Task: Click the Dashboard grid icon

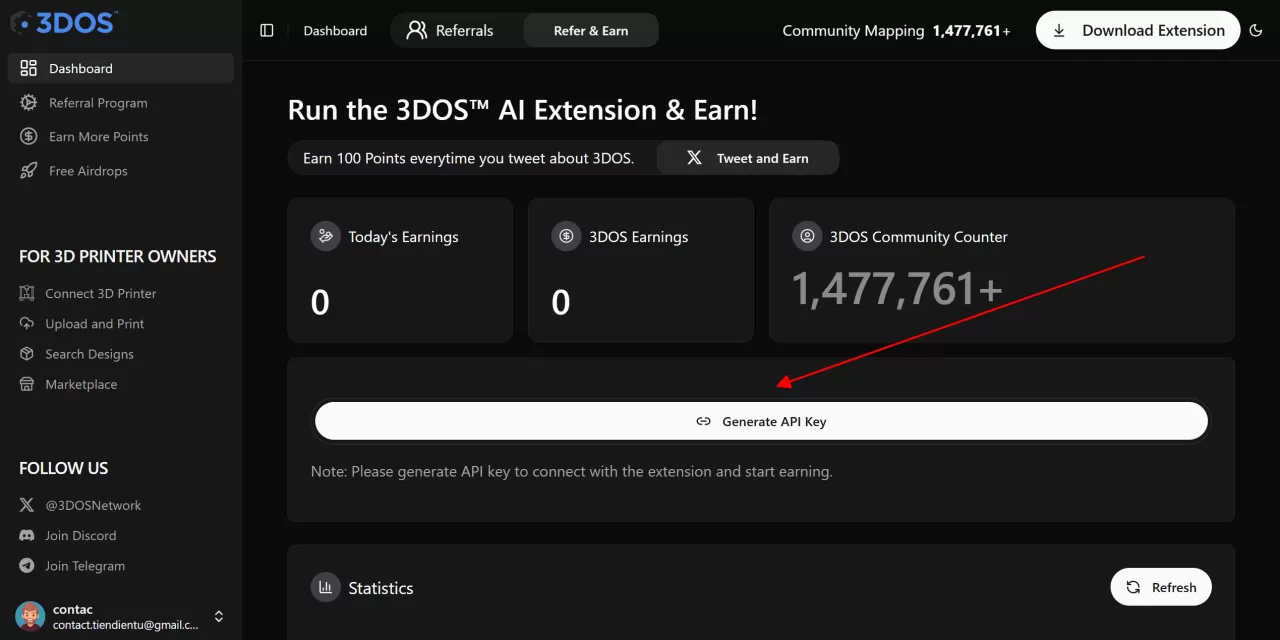Action: [x=29, y=68]
